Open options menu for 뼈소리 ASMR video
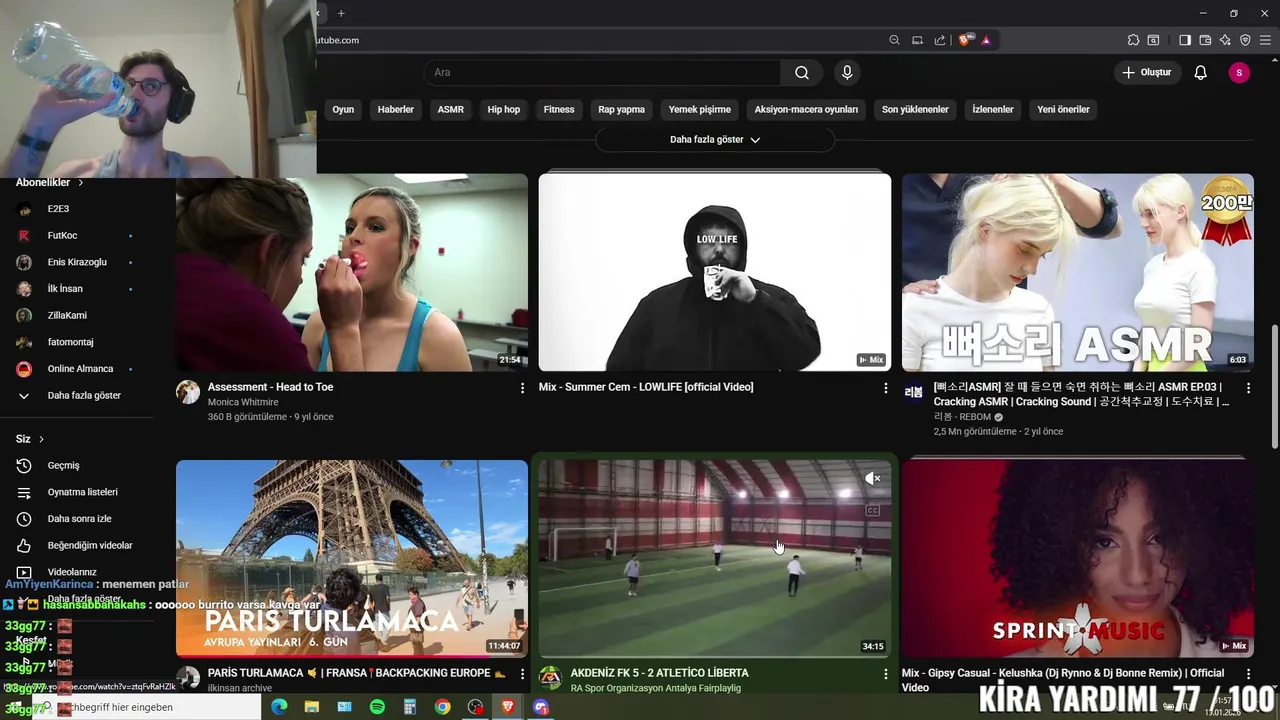Image resolution: width=1280 pixels, height=720 pixels. click(1248, 388)
